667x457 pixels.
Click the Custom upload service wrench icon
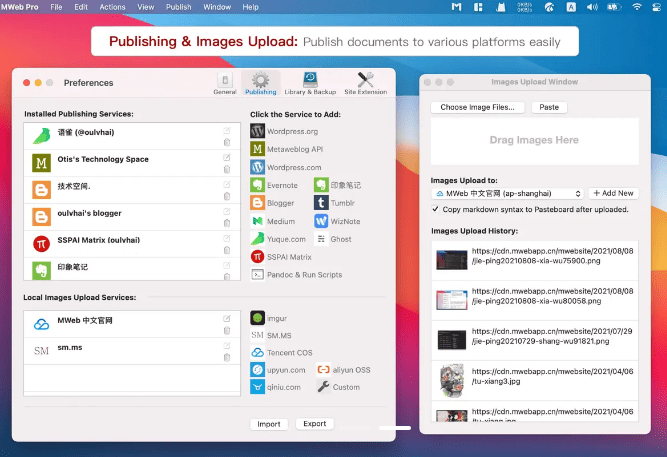click(x=323, y=387)
